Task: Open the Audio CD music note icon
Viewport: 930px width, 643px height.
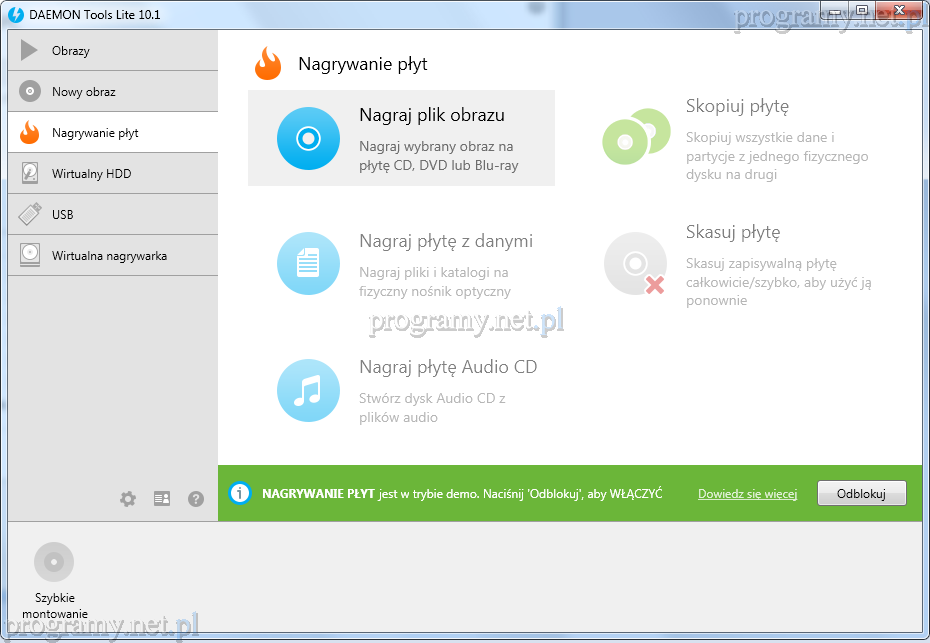Action: tap(308, 390)
